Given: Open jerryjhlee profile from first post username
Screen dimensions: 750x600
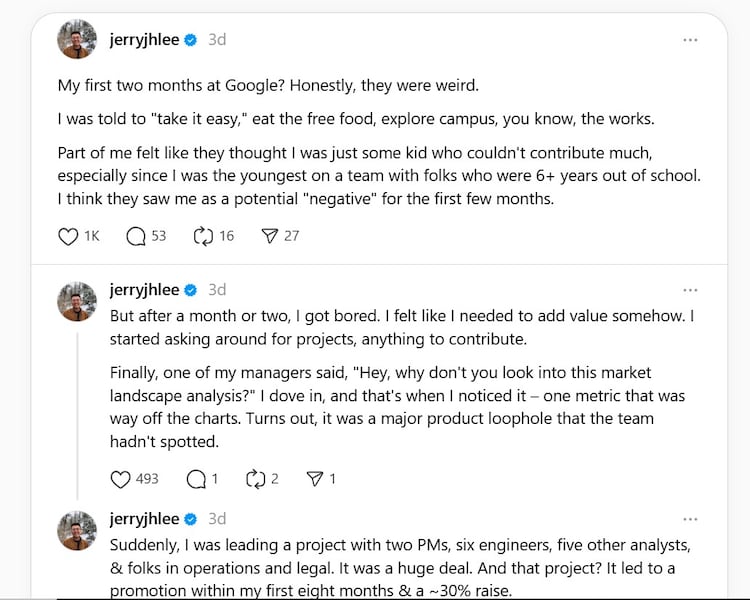Looking at the screenshot, I should [144, 40].
